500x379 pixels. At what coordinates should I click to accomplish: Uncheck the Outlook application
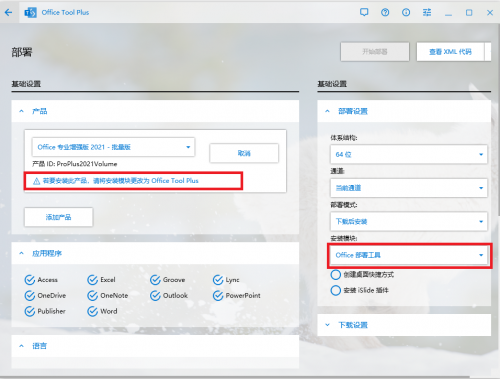pyautogui.click(x=155, y=295)
